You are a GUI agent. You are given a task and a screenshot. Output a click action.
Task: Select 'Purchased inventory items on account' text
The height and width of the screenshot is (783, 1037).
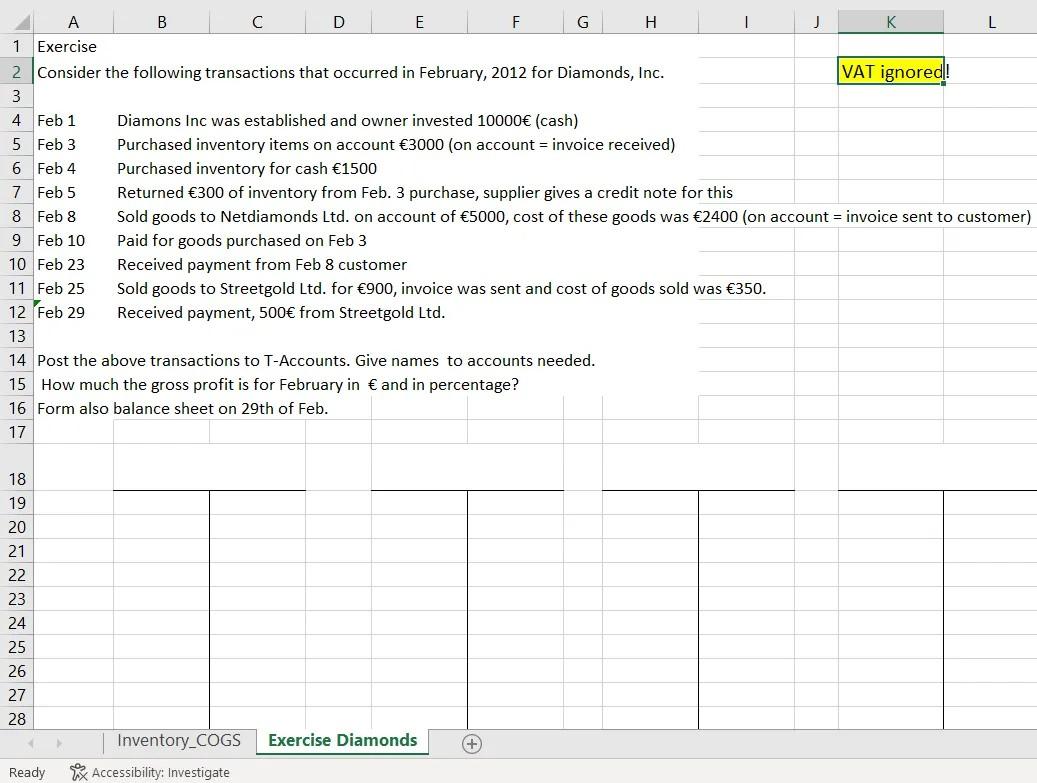(396, 144)
